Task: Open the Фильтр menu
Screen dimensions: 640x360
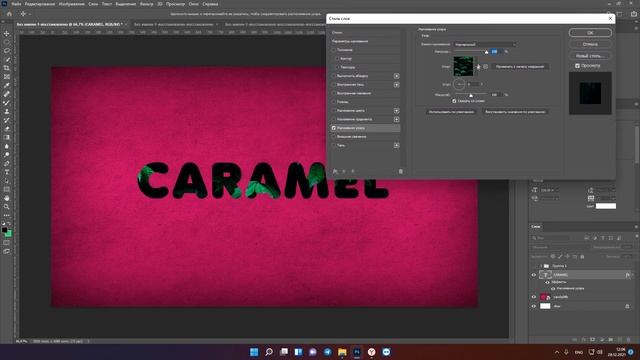Action: tap(147, 4)
